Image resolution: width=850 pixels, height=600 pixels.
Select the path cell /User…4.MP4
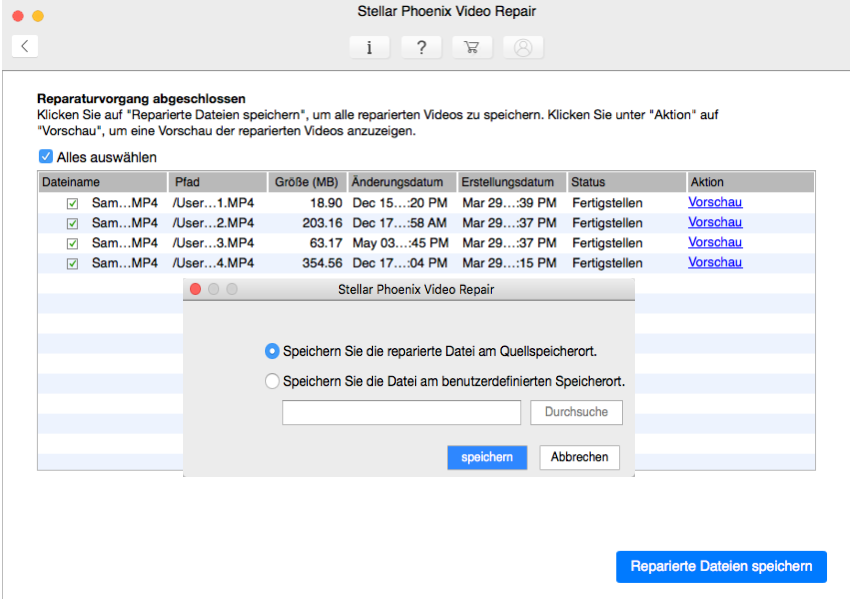point(213,263)
